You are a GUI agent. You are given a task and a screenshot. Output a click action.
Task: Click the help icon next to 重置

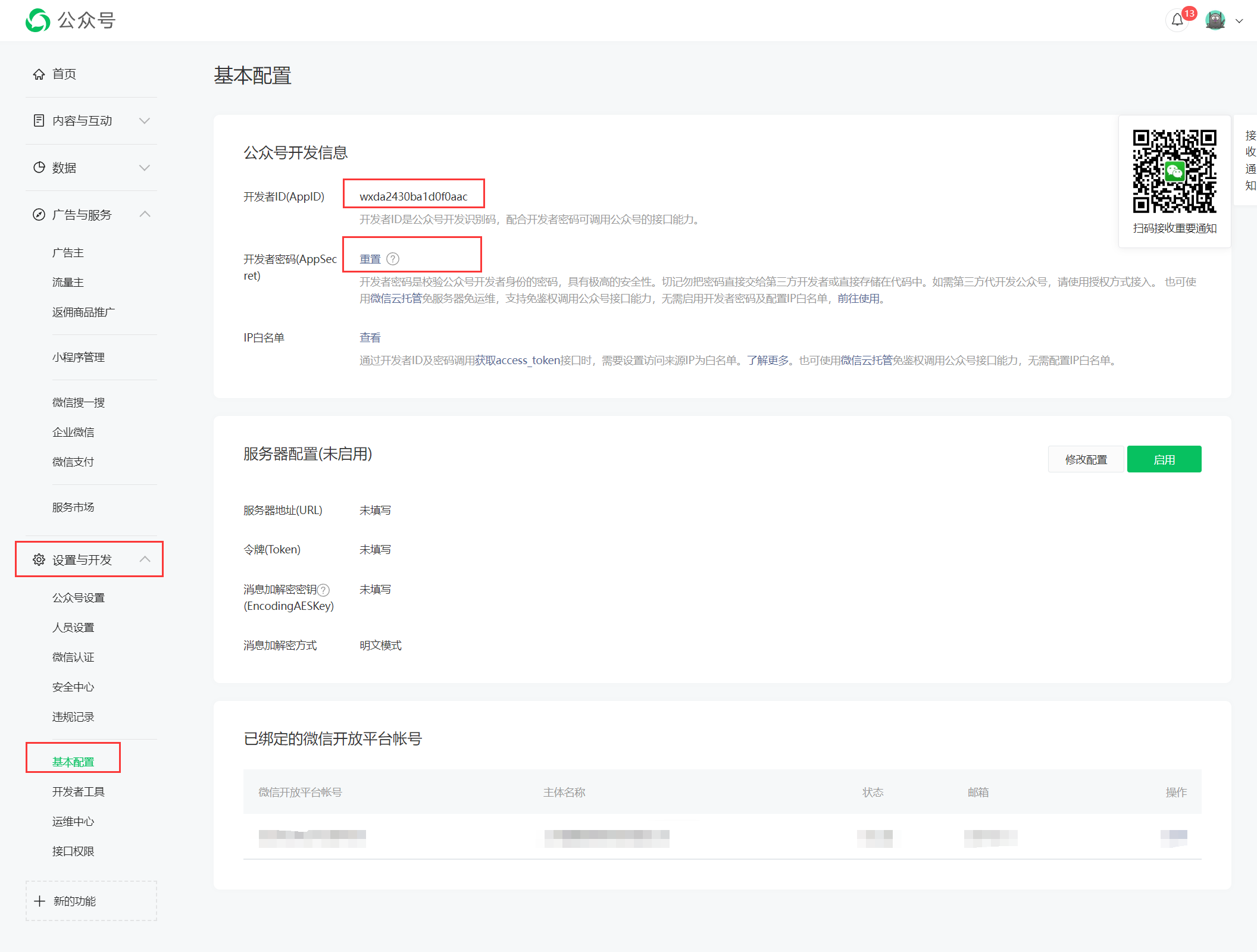point(393,259)
